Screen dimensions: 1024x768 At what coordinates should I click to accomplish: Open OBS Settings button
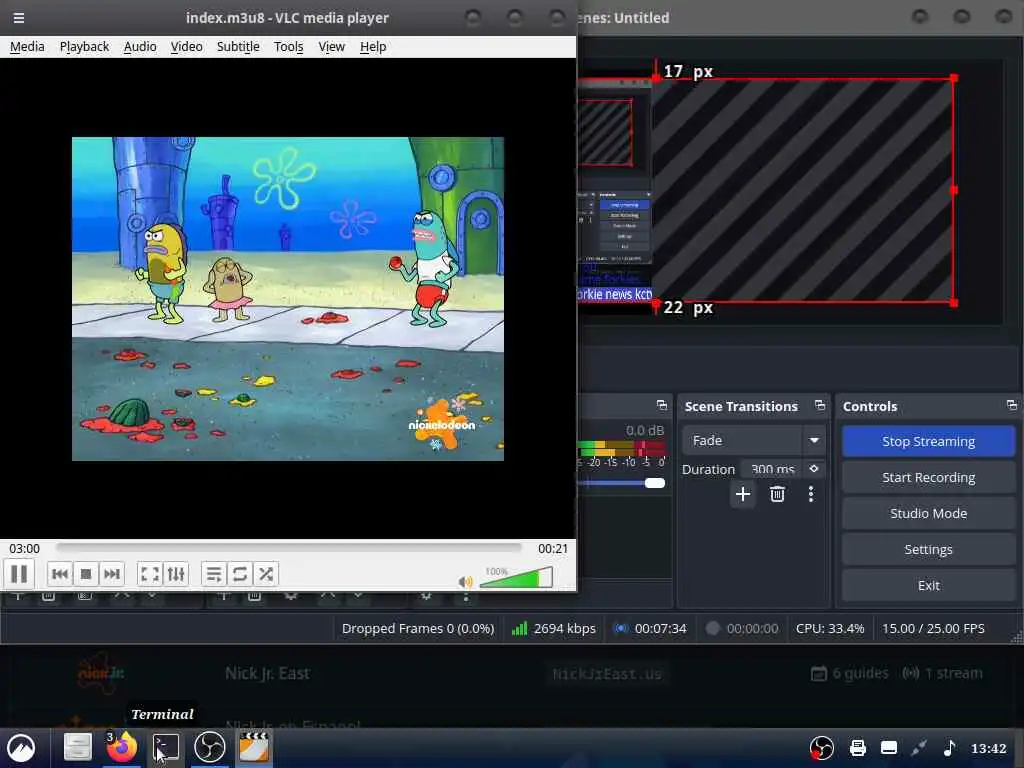(928, 549)
